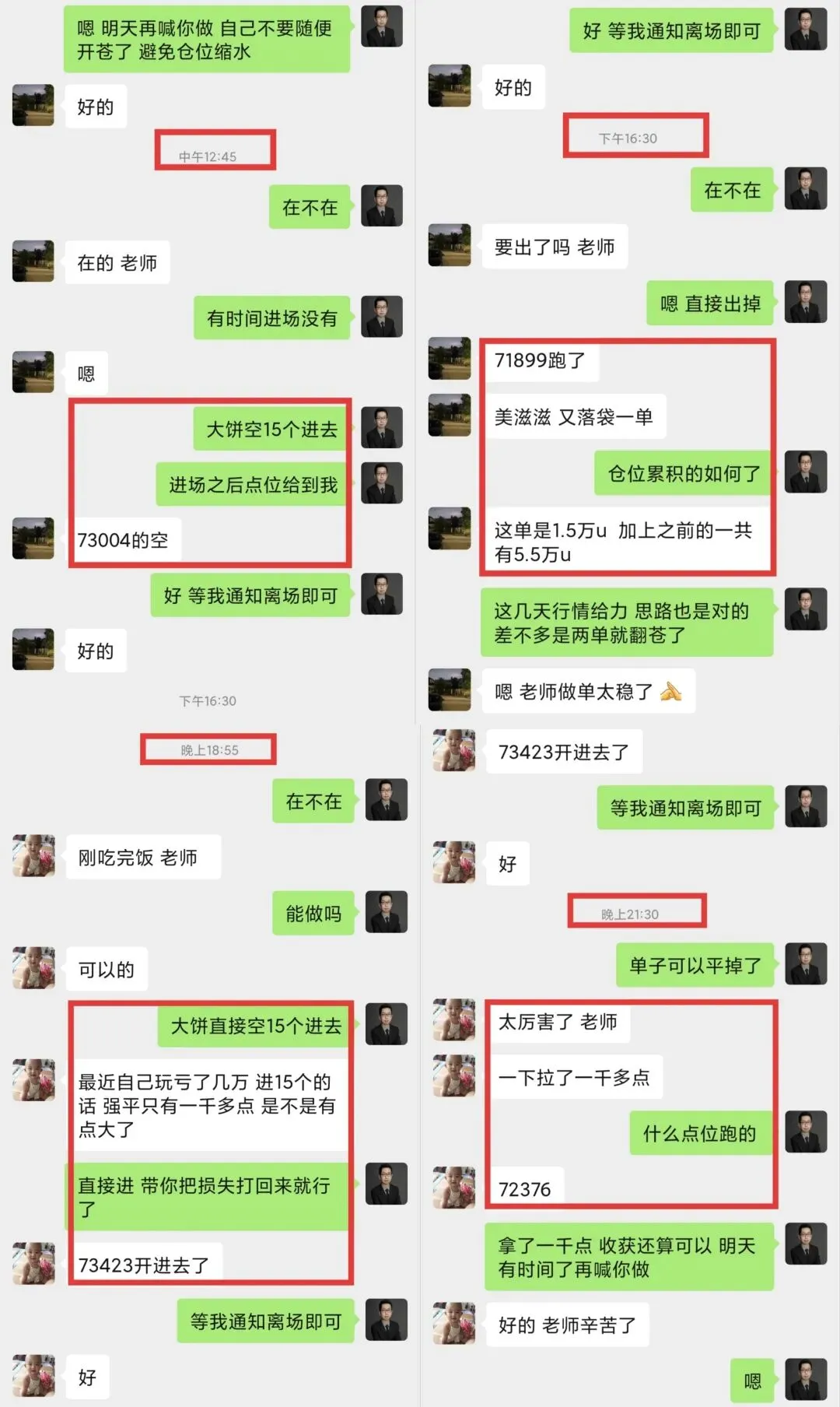Tap landscape avatar next to '73004的空'

pyautogui.click(x=33, y=538)
